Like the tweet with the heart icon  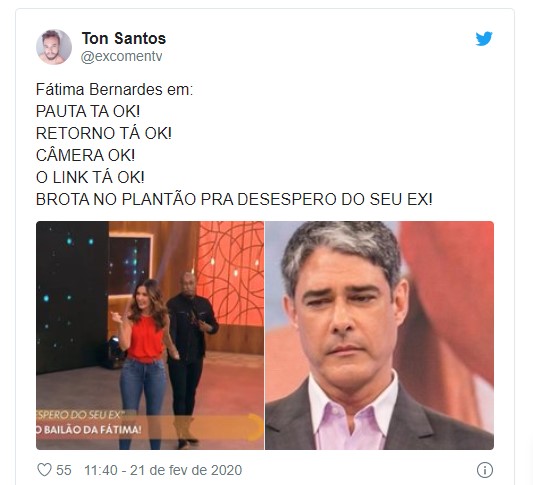pyautogui.click(x=44, y=470)
